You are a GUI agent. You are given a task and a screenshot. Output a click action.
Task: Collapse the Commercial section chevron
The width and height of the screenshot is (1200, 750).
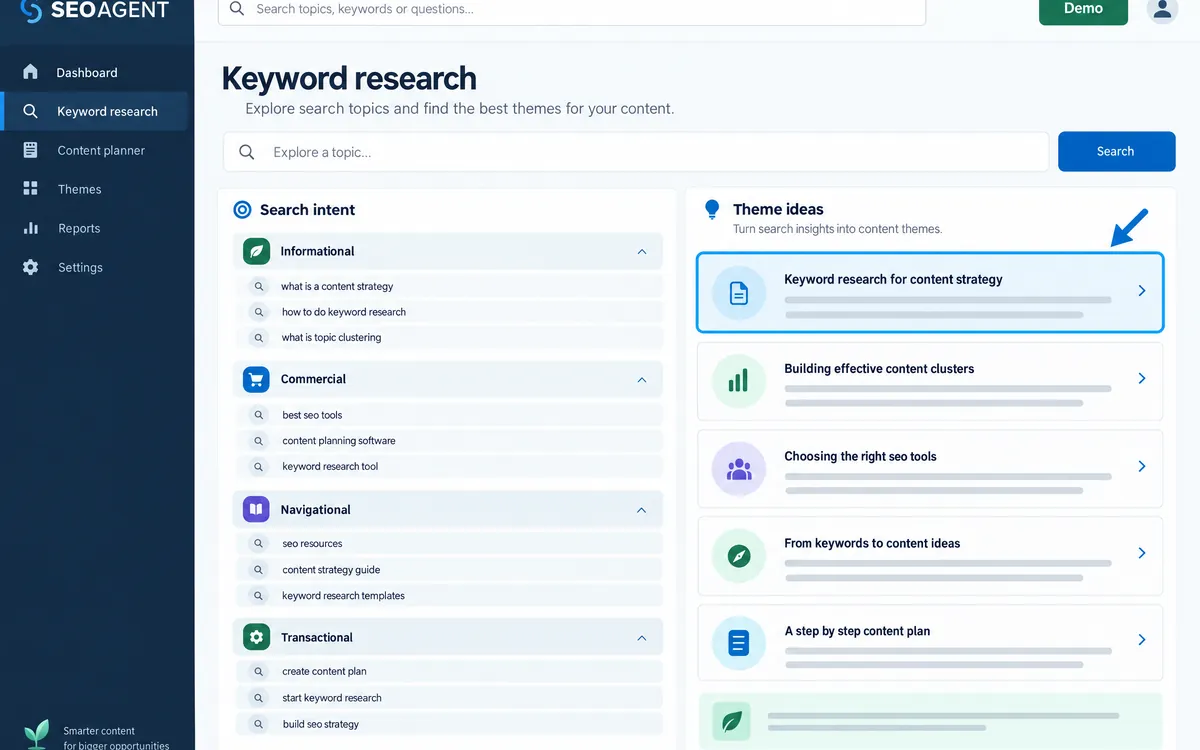click(x=642, y=380)
